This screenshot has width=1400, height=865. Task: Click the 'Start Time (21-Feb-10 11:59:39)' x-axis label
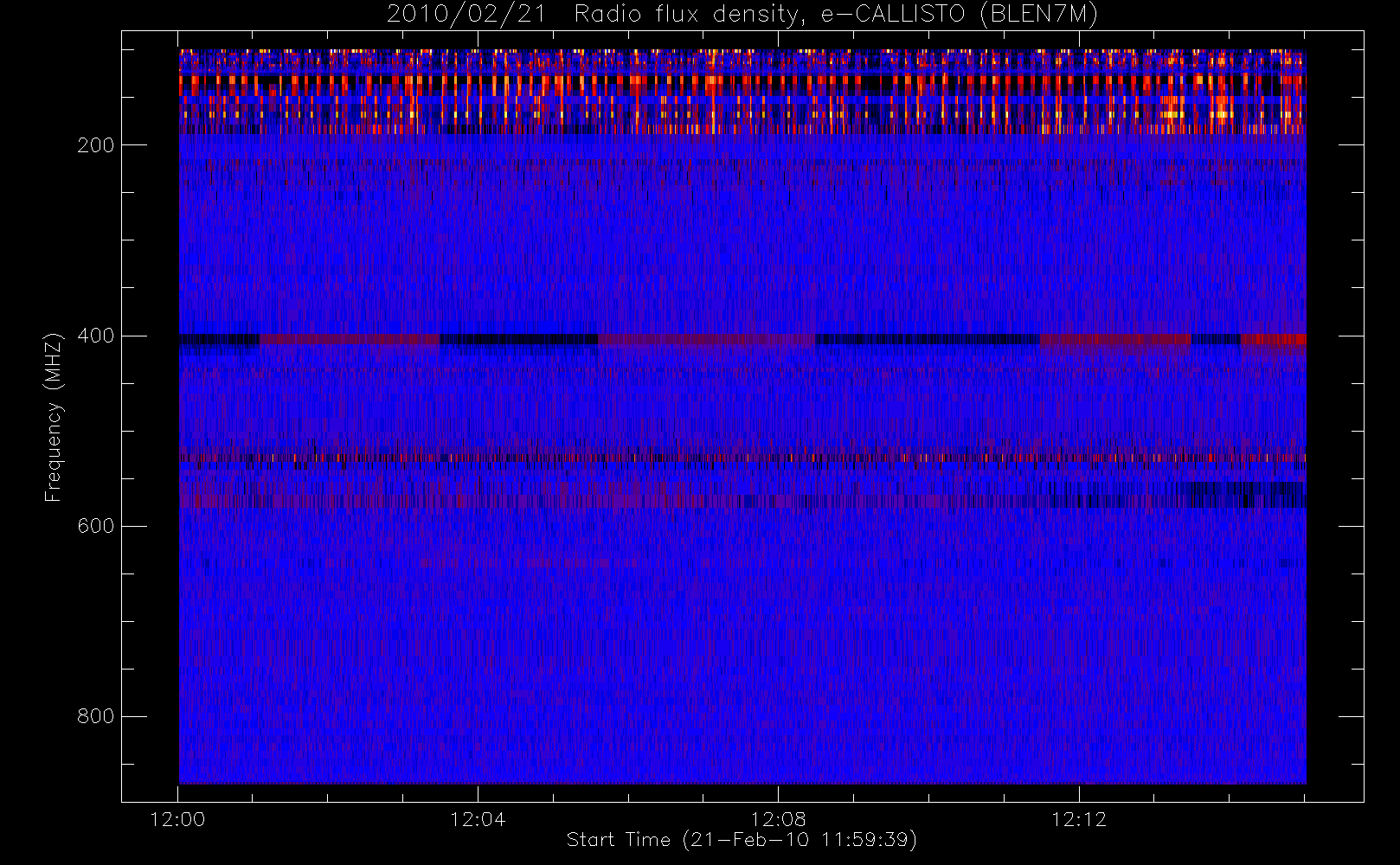point(742,840)
